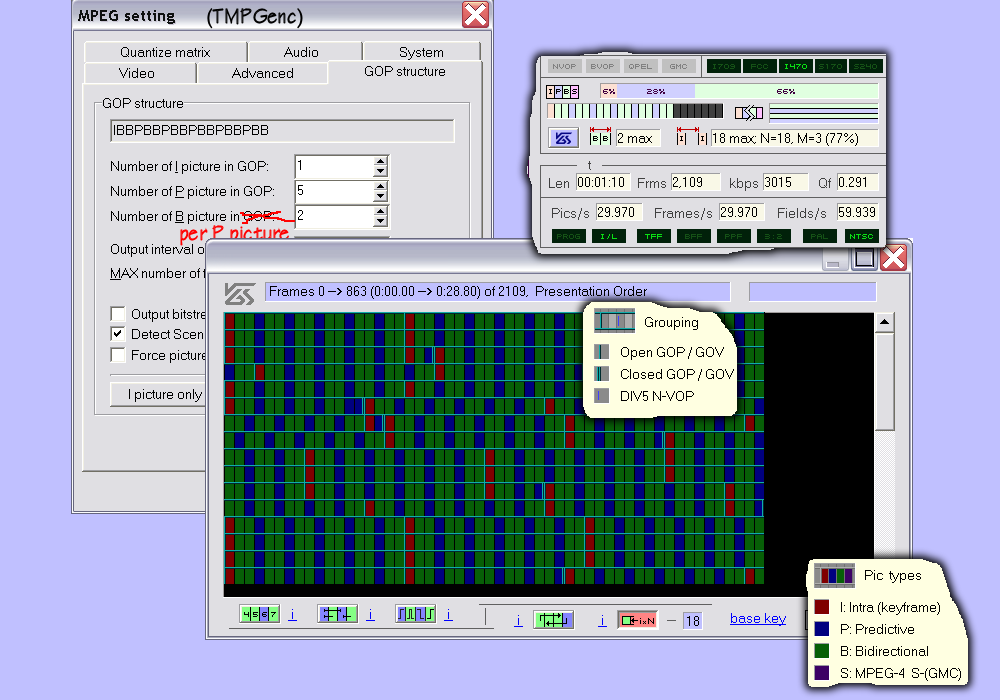Click the red ixN base key icon
Image resolution: width=1000 pixels, height=700 pixels.
click(x=637, y=620)
